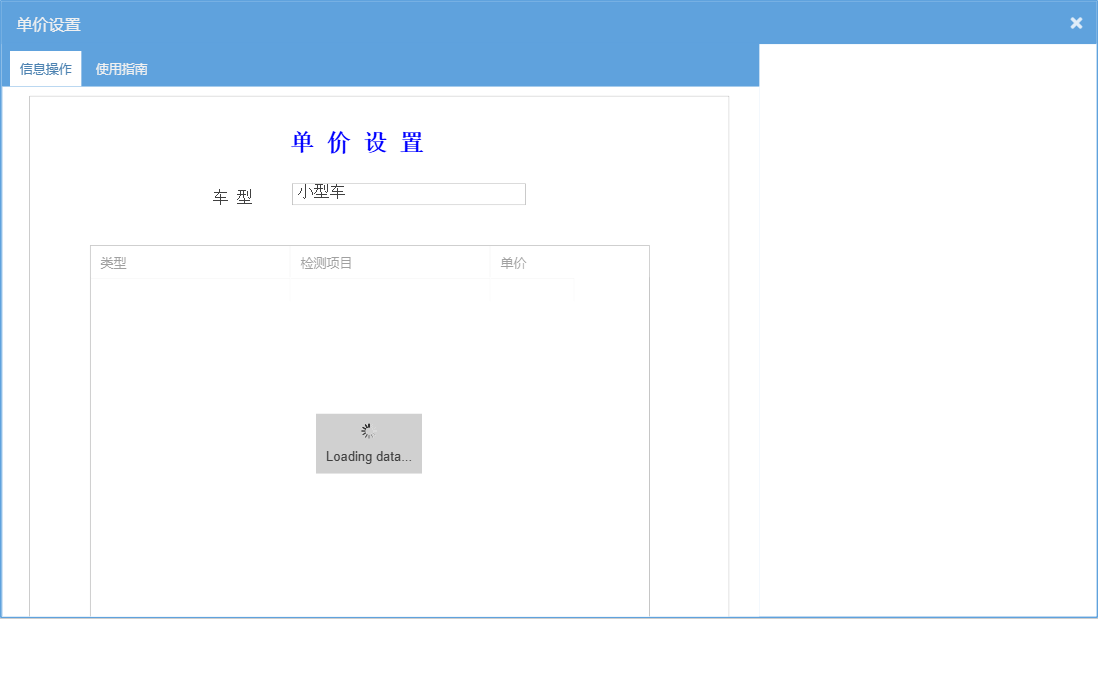Click the blue 单 价 设 置 heading
Screen dimensions: 1098x687
(x=356, y=142)
